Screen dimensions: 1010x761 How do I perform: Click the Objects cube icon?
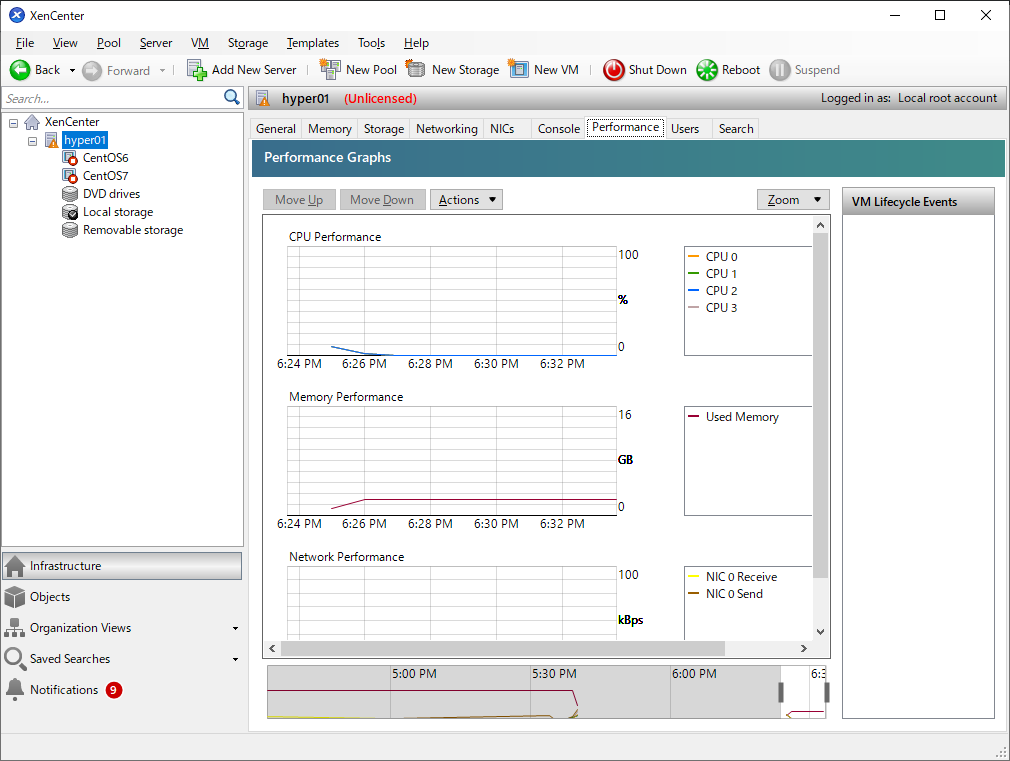pos(14,597)
